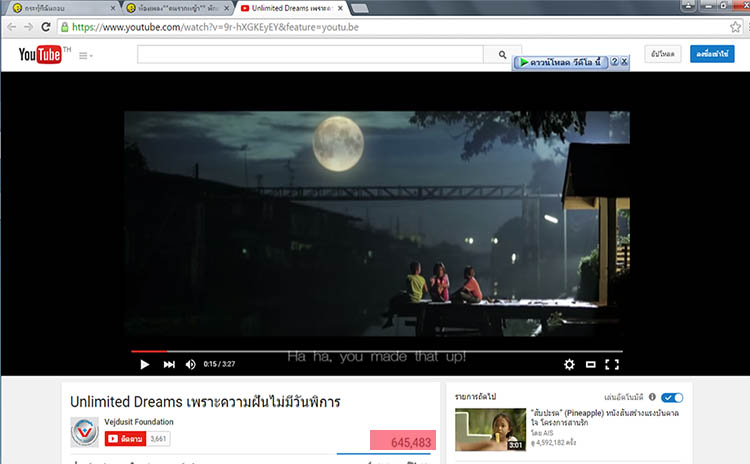Image resolution: width=750 pixels, height=464 pixels.
Task: Click the video title Unlimited Dreams
Action: [x=205, y=402]
